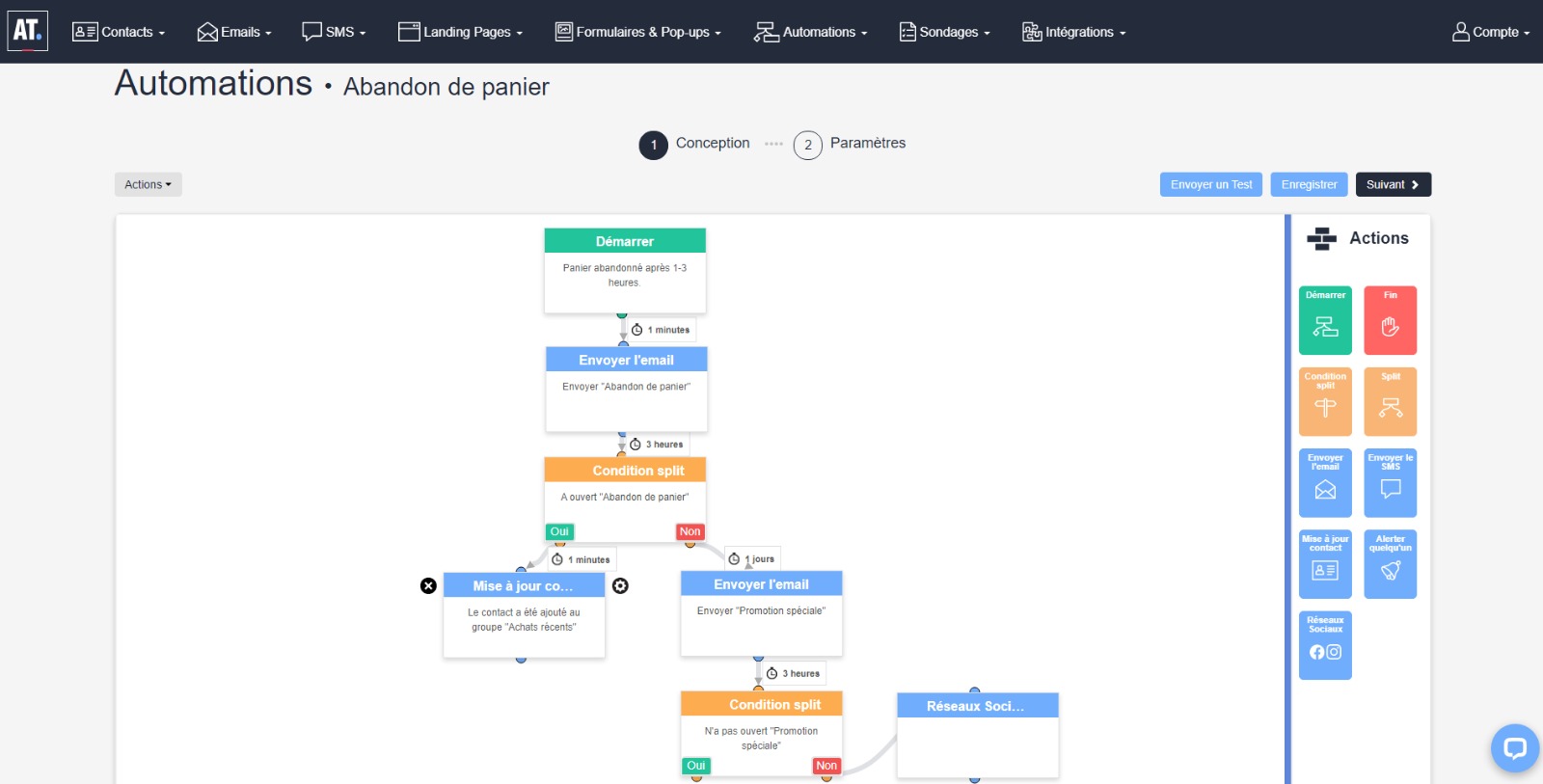Expand the Actions dropdown button
Screen dimensions: 1543x784
click(148, 184)
